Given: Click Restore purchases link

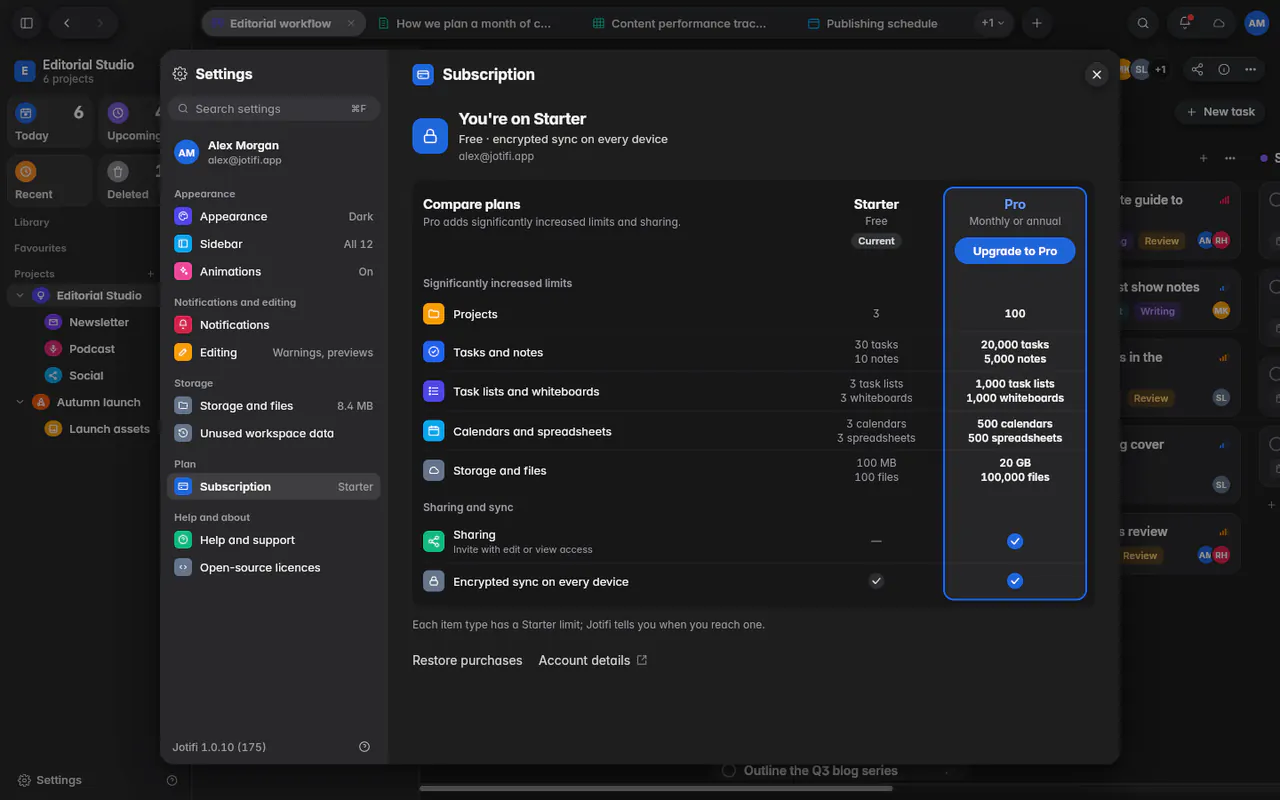Looking at the screenshot, I should click(467, 661).
